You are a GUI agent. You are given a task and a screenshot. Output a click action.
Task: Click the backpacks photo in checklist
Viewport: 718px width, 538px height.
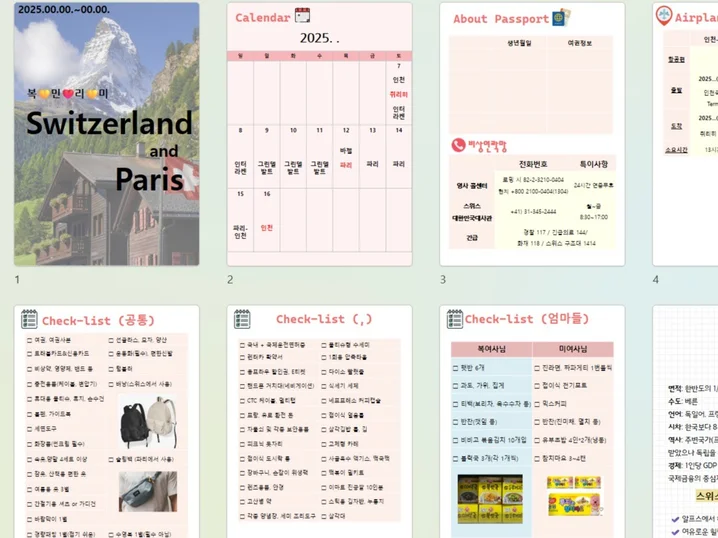[x=147, y=422]
